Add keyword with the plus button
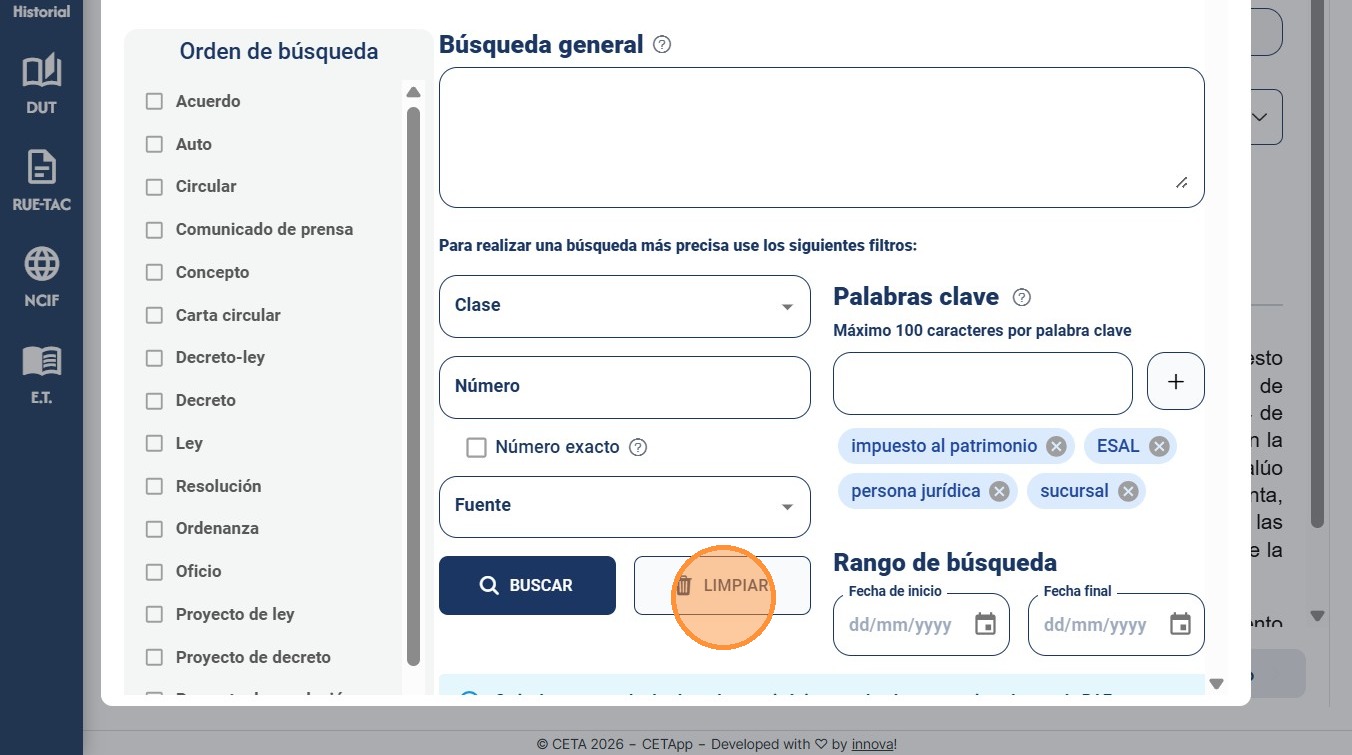The height and width of the screenshot is (755, 1352). [1176, 381]
